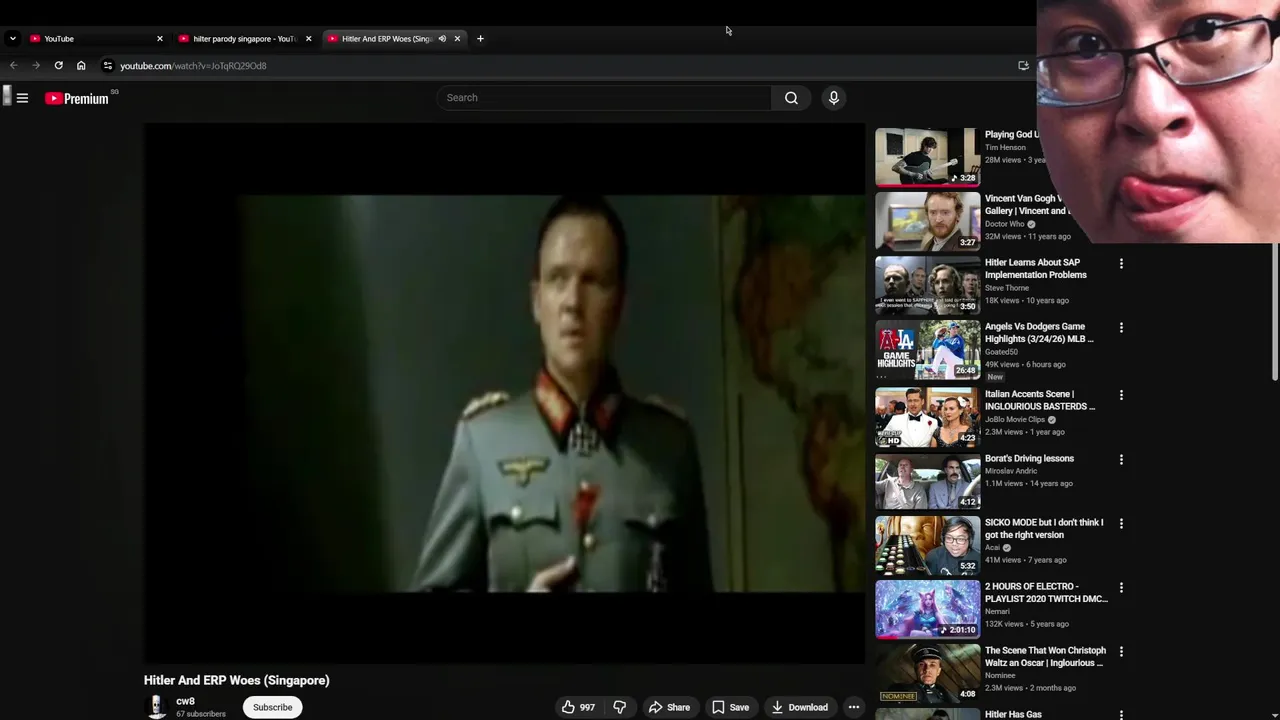Open Borat's Driving lessons thumbnail
The height and width of the screenshot is (720, 1280).
click(928, 481)
